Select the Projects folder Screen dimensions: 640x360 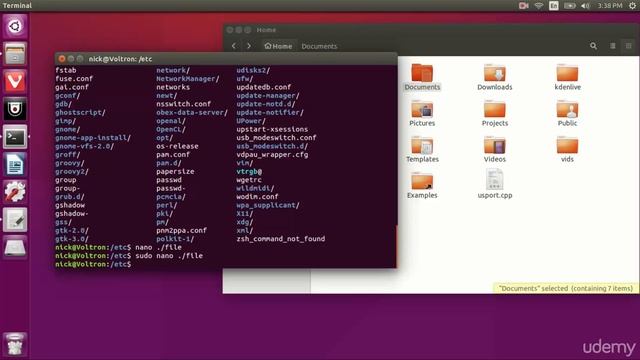point(495,113)
